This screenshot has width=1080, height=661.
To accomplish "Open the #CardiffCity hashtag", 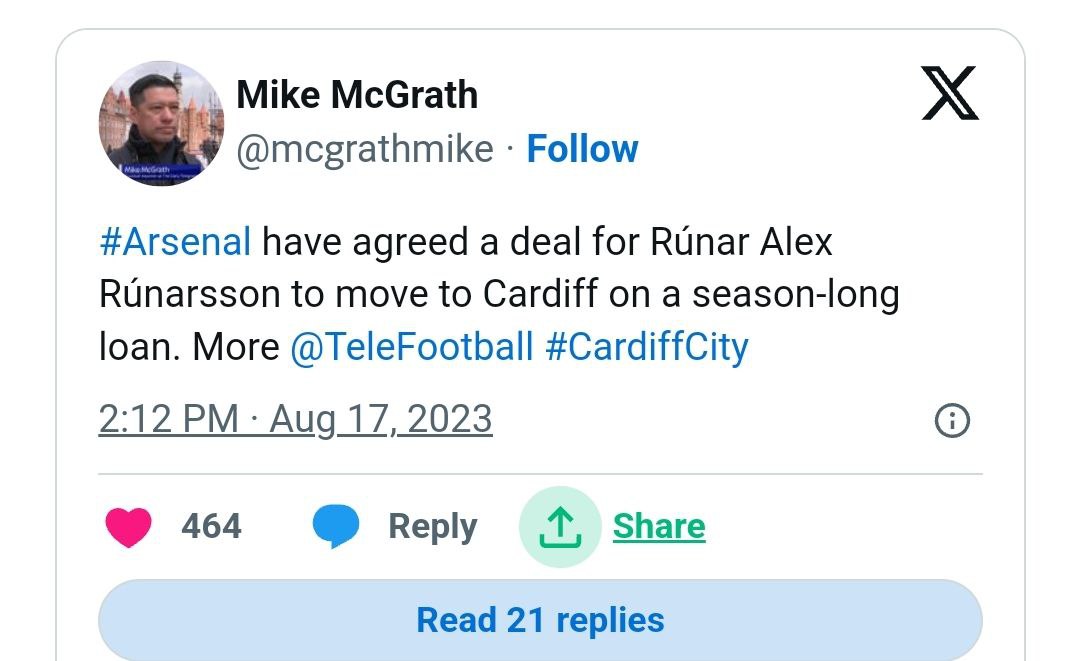I will pos(647,347).
